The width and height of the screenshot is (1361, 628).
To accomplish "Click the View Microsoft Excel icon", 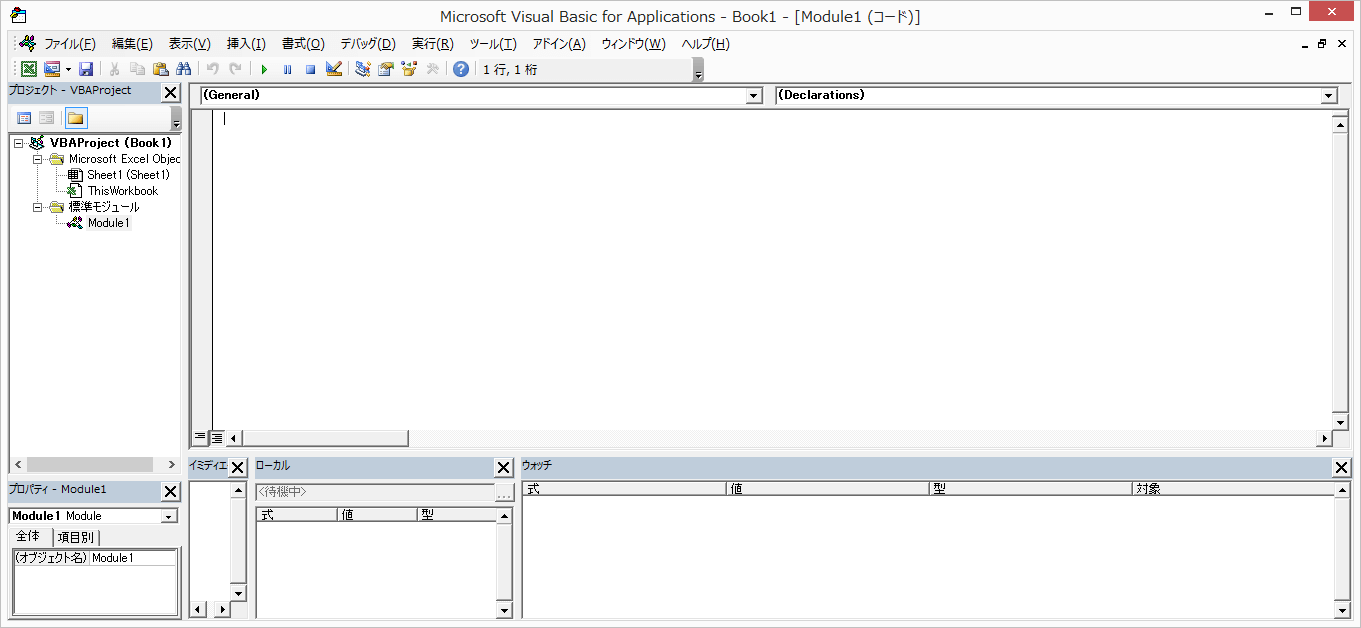I will (x=29, y=69).
